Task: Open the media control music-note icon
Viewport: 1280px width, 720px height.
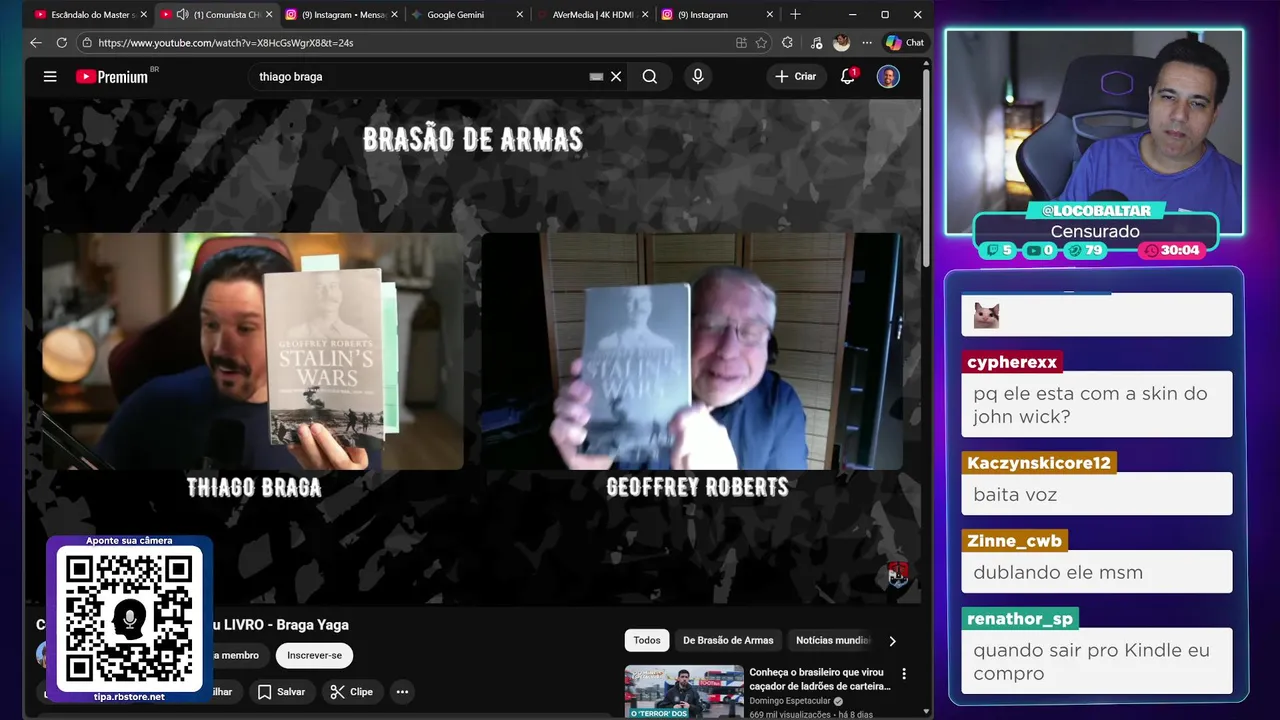Action: (x=816, y=43)
